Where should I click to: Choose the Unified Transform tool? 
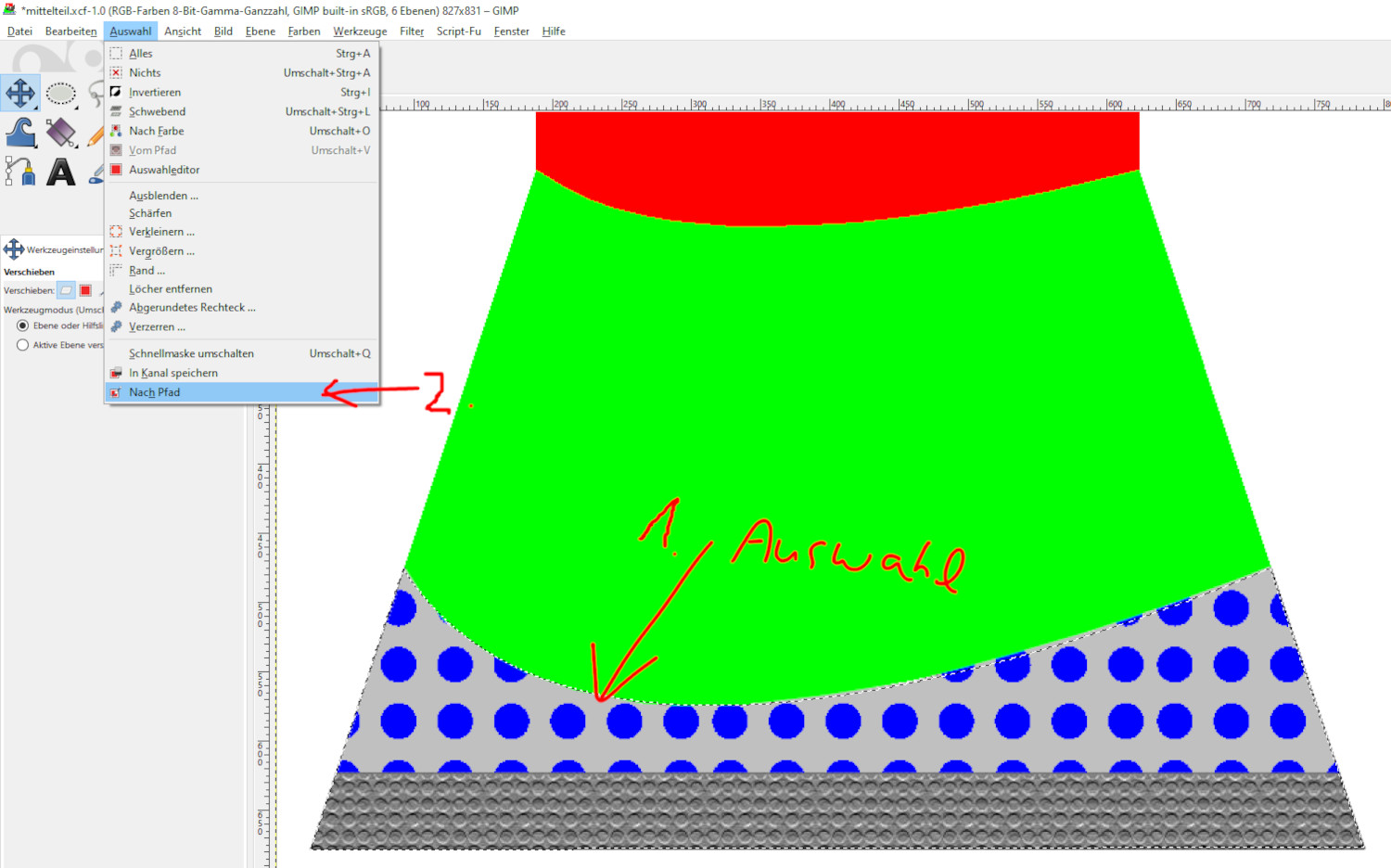61,133
